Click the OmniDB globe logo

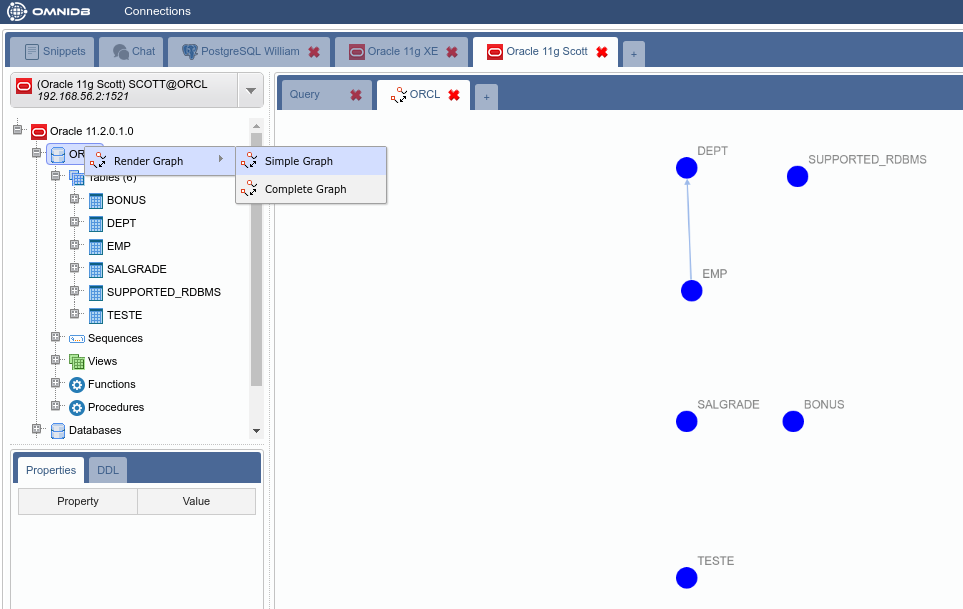[18, 12]
